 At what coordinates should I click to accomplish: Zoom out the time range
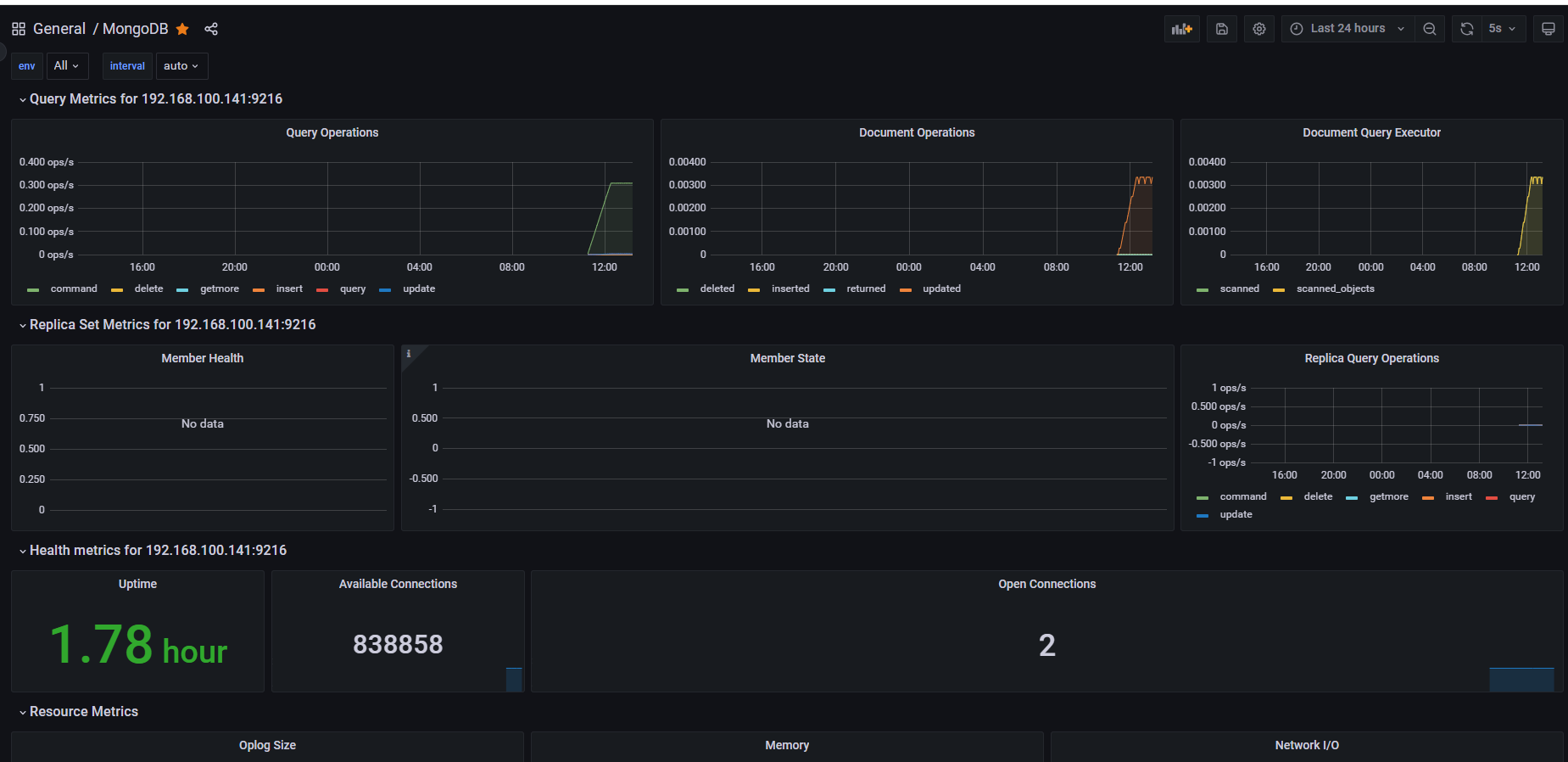coord(1430,29)
